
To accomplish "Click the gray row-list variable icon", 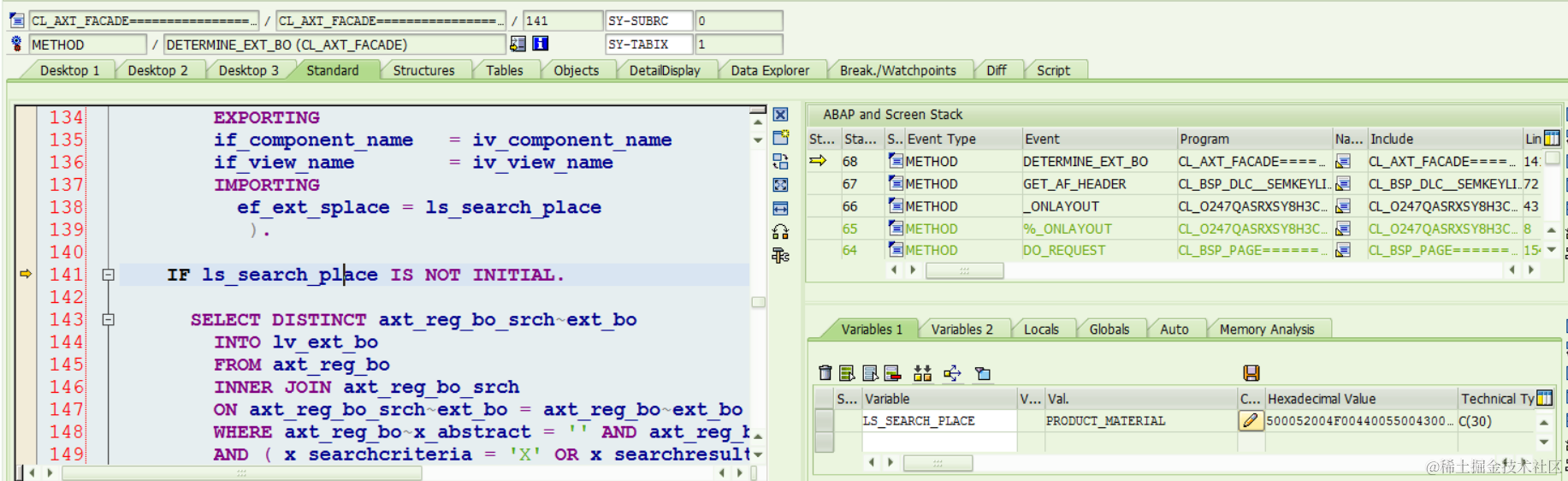I will 870,372.
